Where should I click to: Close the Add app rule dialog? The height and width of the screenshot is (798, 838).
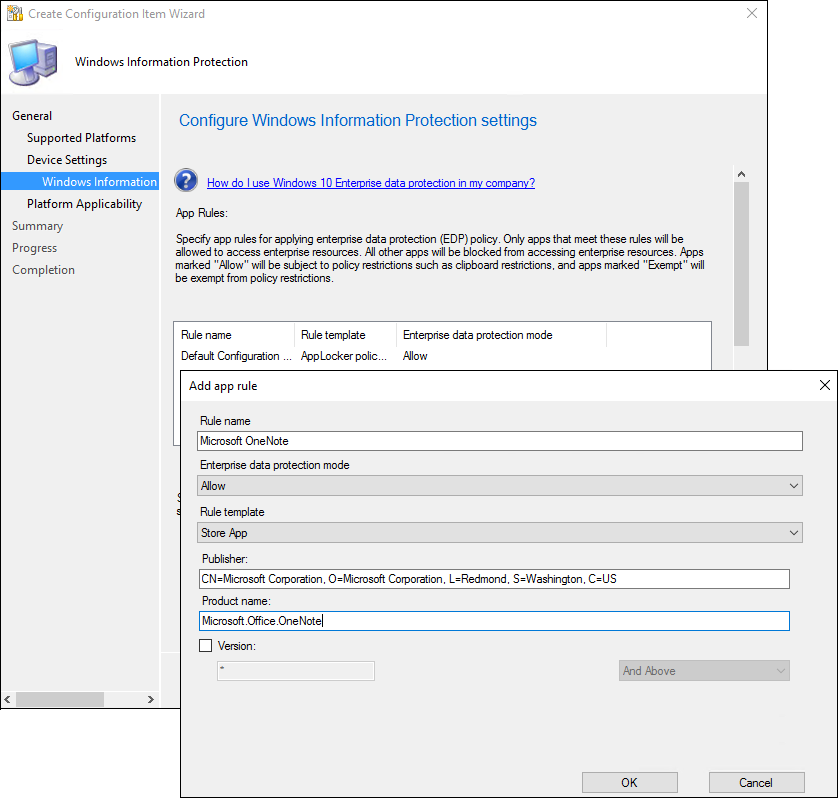pyautogui.click(x=824, y=385)
